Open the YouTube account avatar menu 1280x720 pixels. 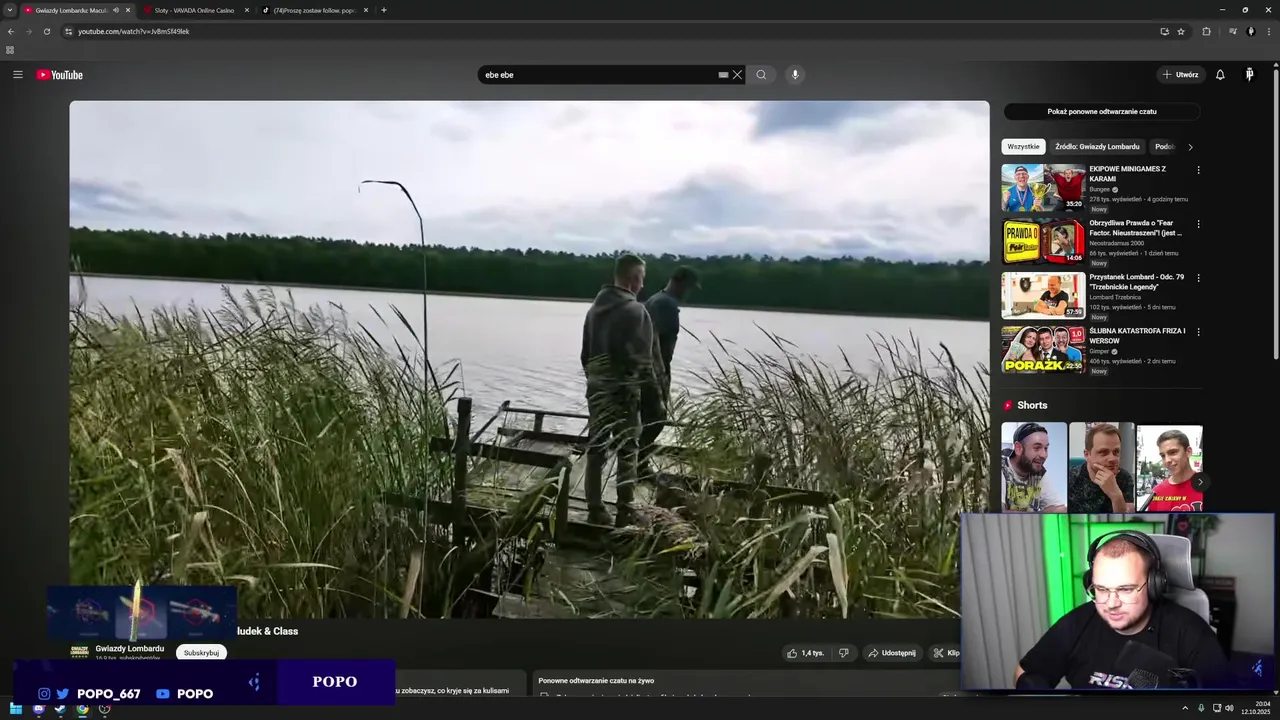click(1249, 75)
